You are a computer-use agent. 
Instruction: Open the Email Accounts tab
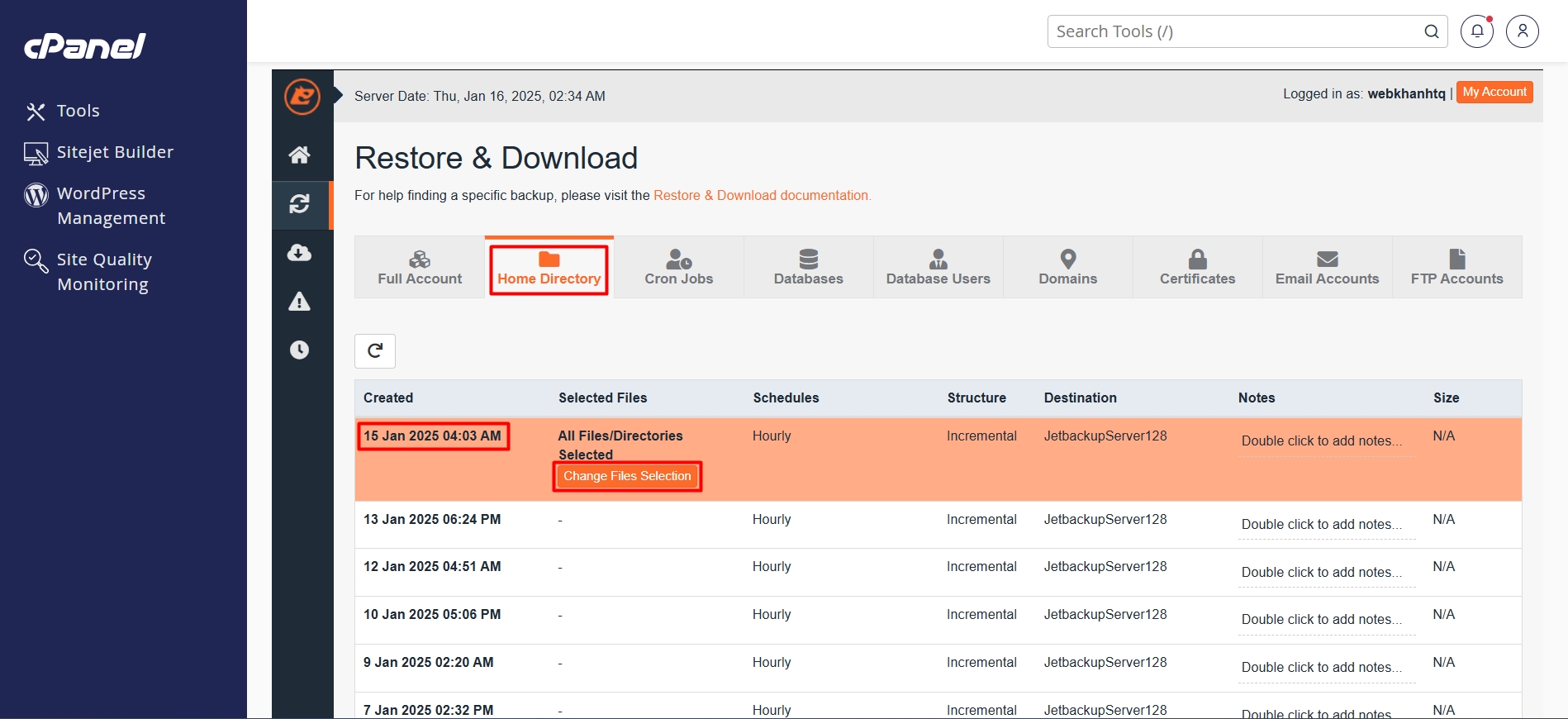tap(1327, 268)
